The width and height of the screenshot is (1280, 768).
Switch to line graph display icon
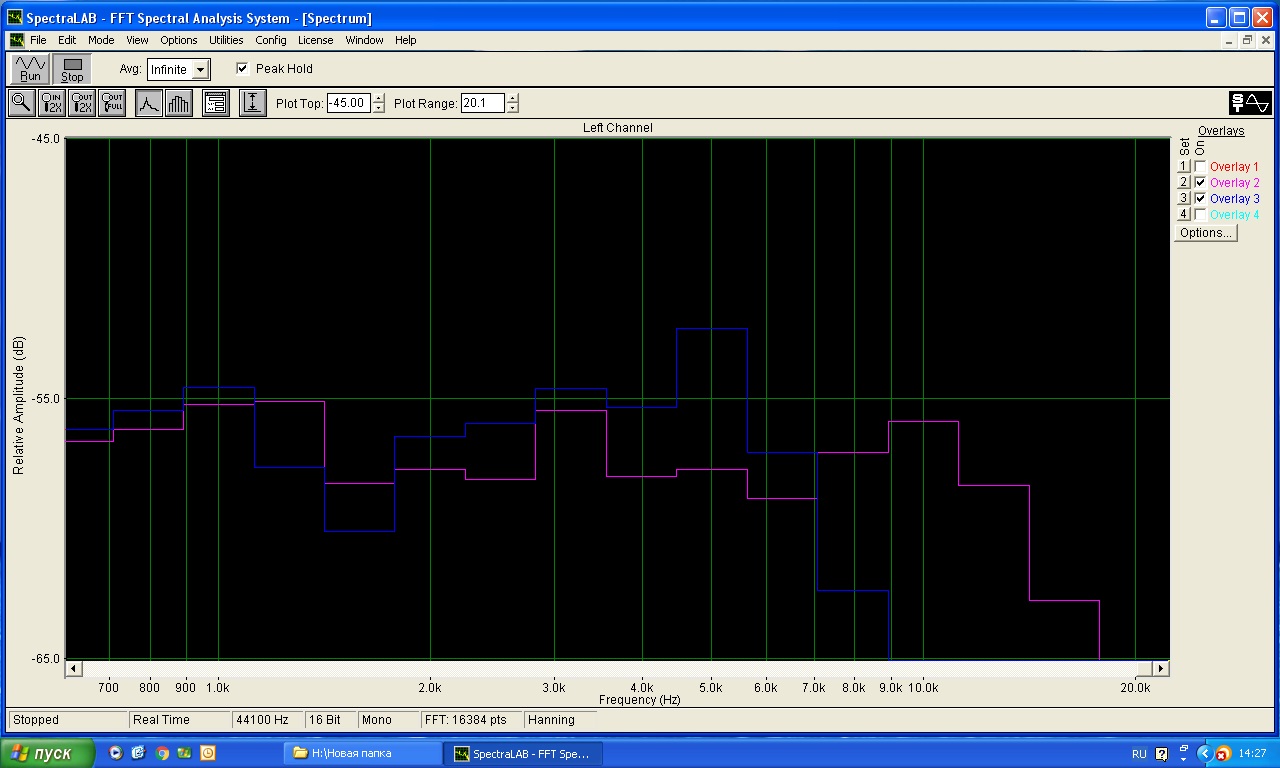point(149,103)
